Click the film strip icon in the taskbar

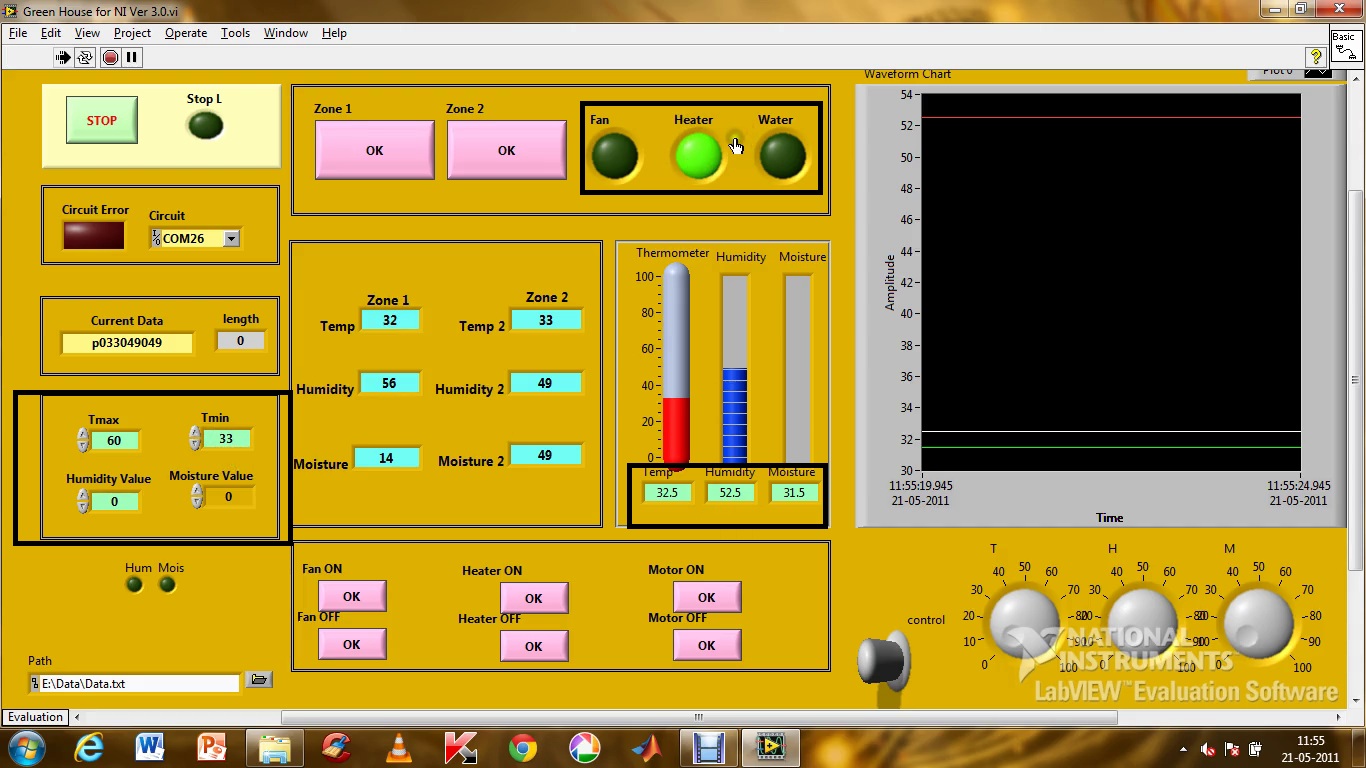708,748
